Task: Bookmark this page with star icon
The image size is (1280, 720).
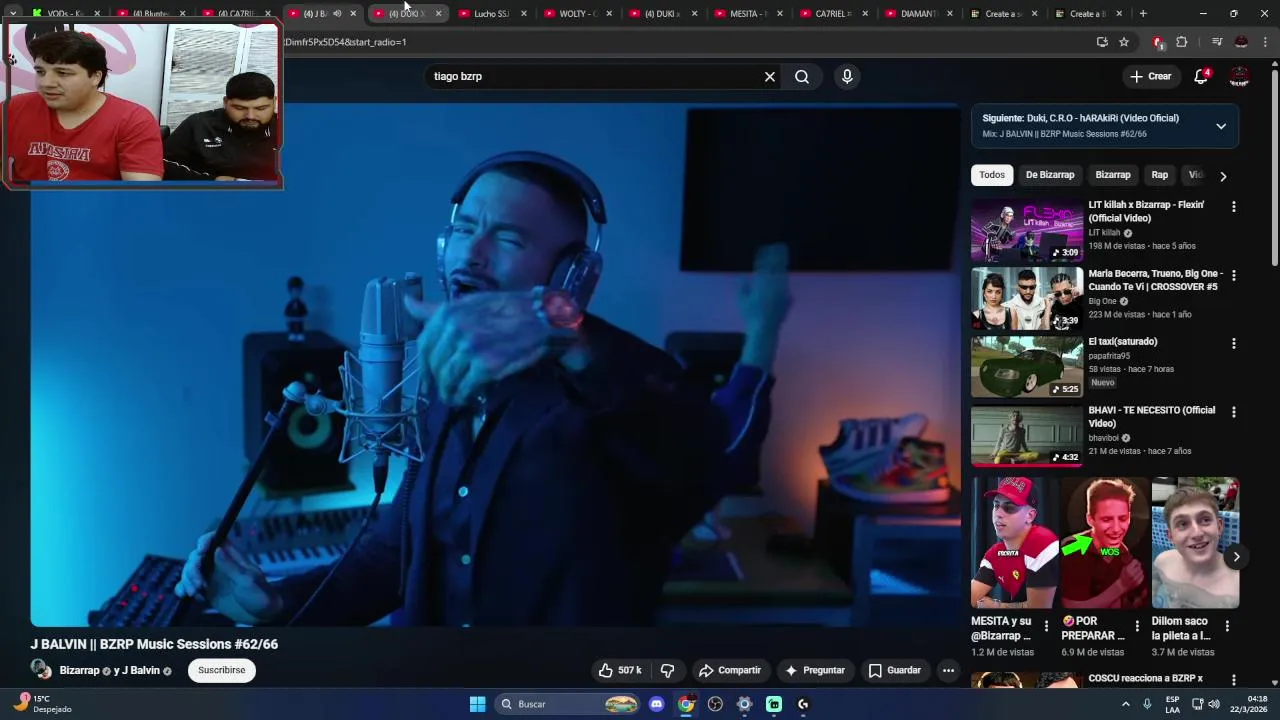Action: pyautogui.click(x=1124, y=42)
